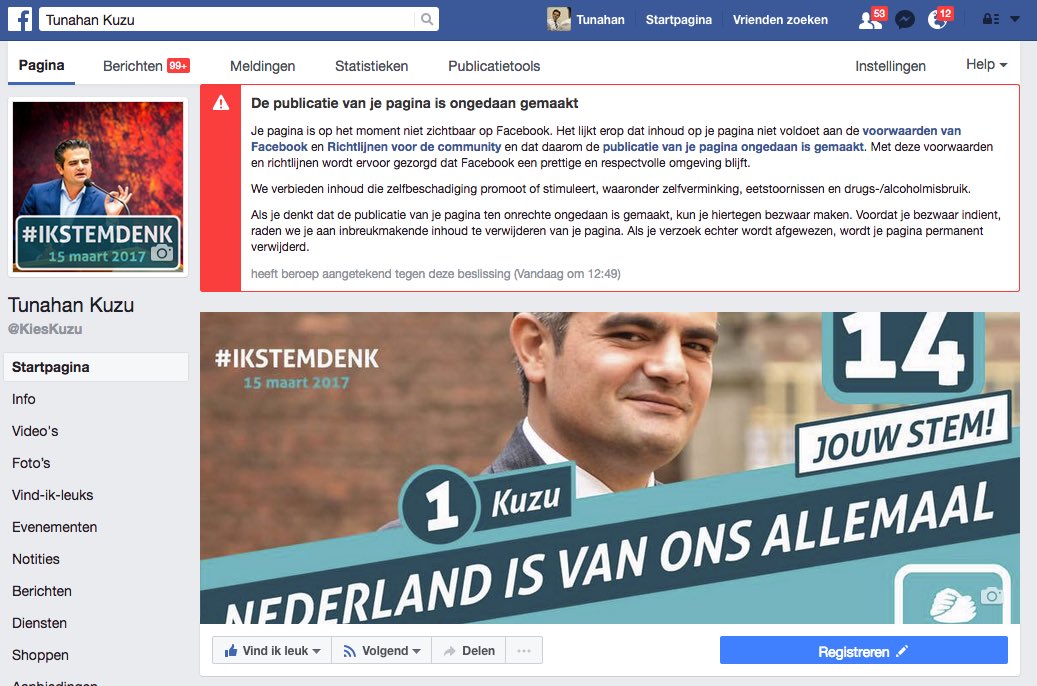Screen dimensions: 1037x686
Task: Click the search magnifier icon
Action: point(427,19)
